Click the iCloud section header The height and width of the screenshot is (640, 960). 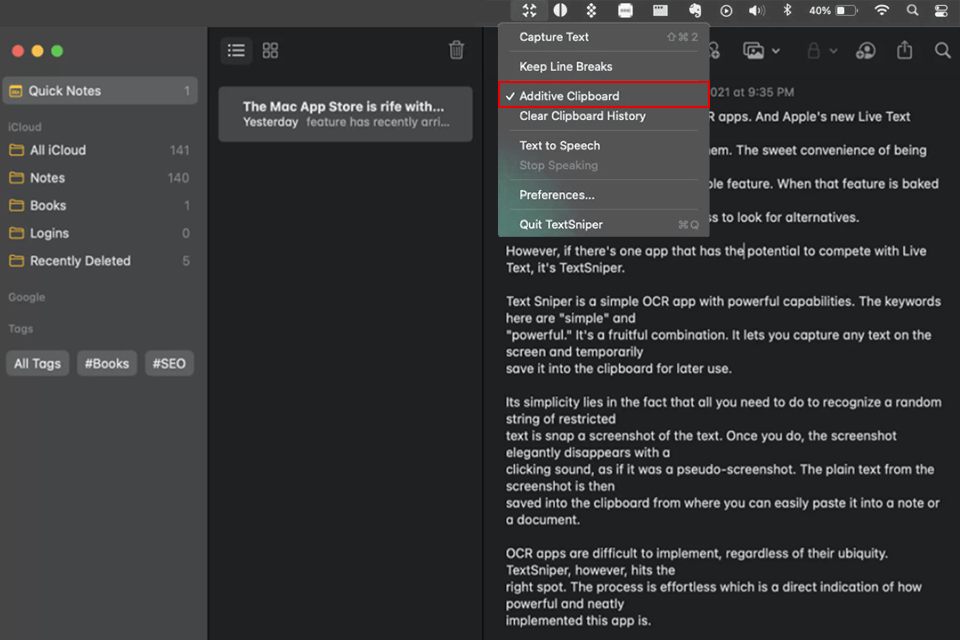coord(24,127)
